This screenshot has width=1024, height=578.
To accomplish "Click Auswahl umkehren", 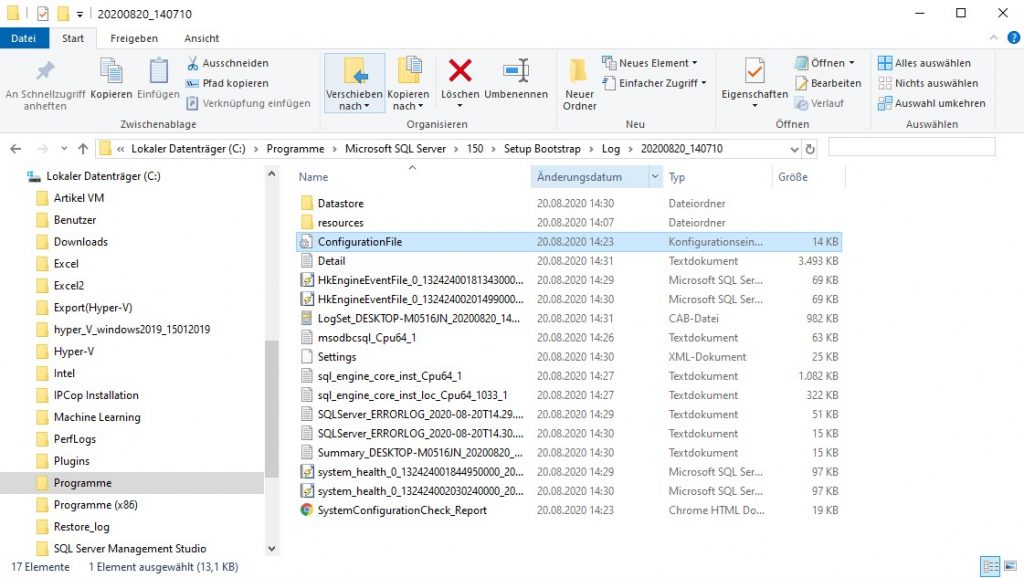I will 931,103.
